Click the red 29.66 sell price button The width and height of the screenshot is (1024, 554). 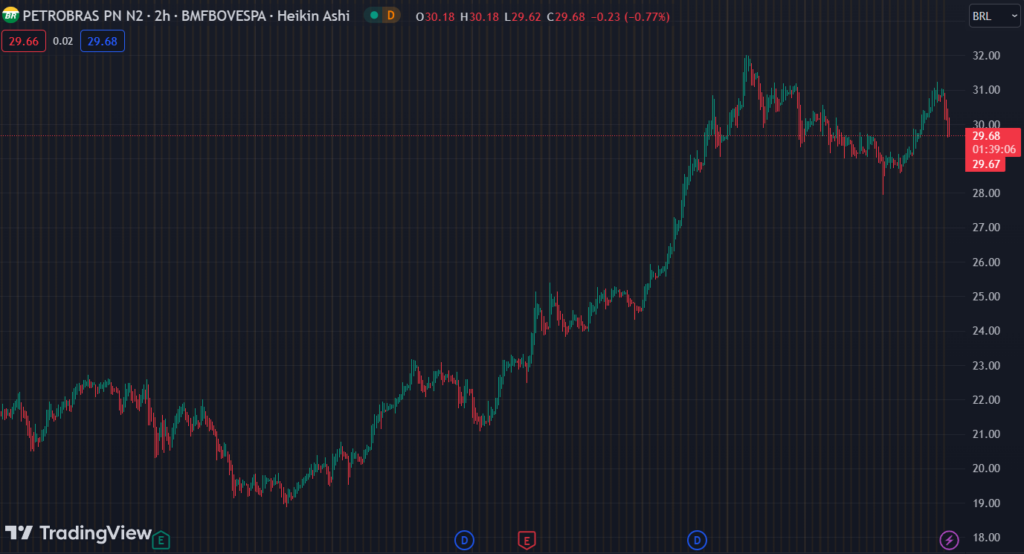(24, 41)
